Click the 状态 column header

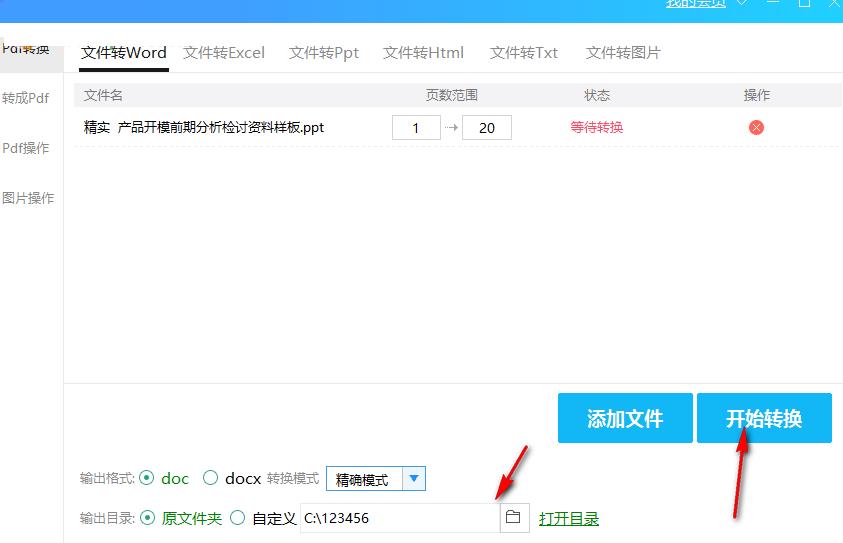(x=597, y=95)
